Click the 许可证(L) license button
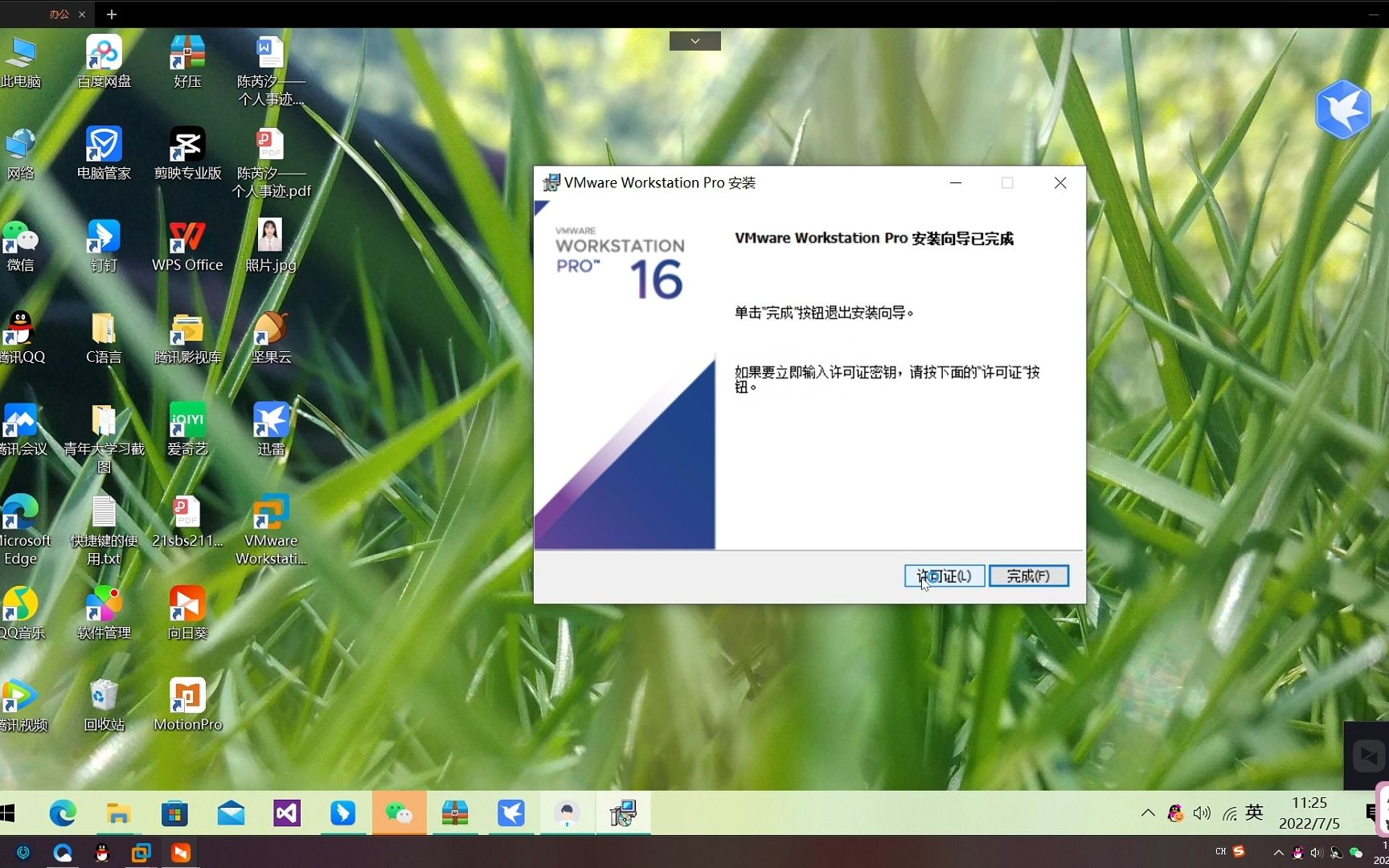Screen dimensions: 1389x868 click(944, 575)
